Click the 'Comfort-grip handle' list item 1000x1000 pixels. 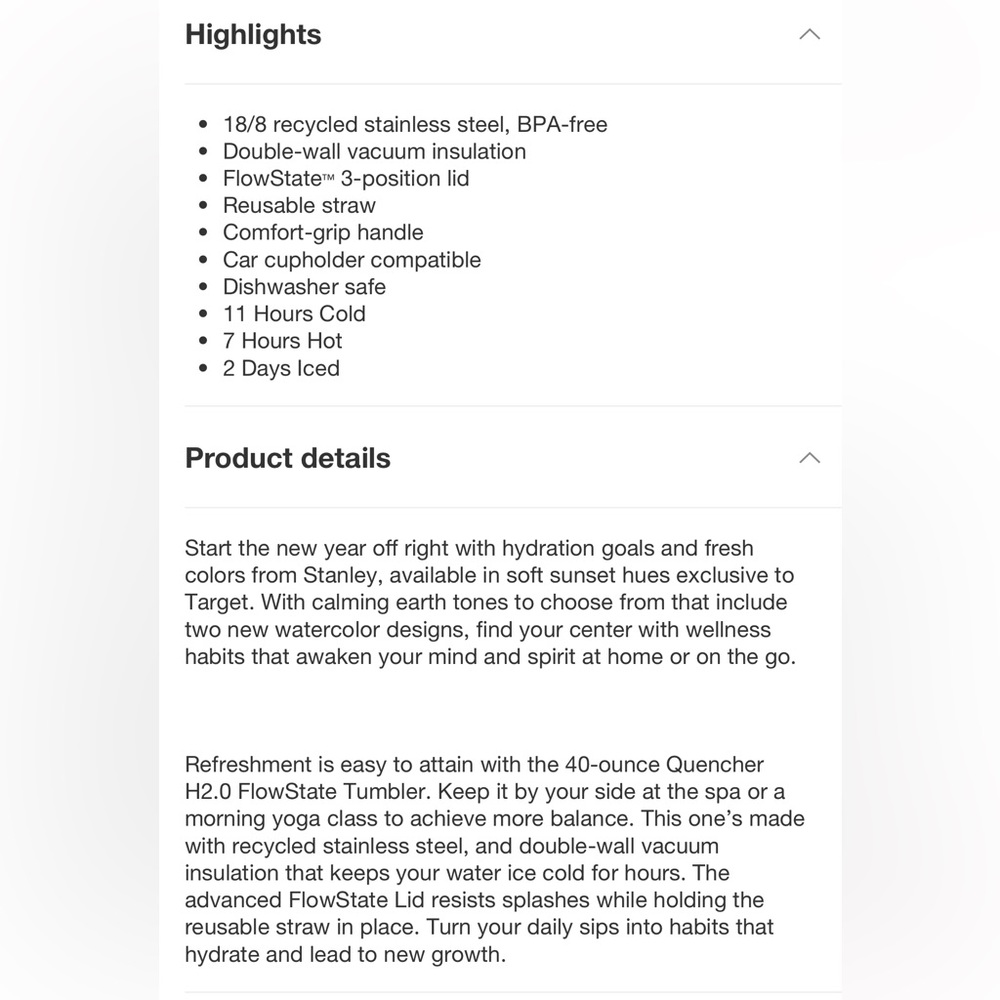(x=323, y=233)
